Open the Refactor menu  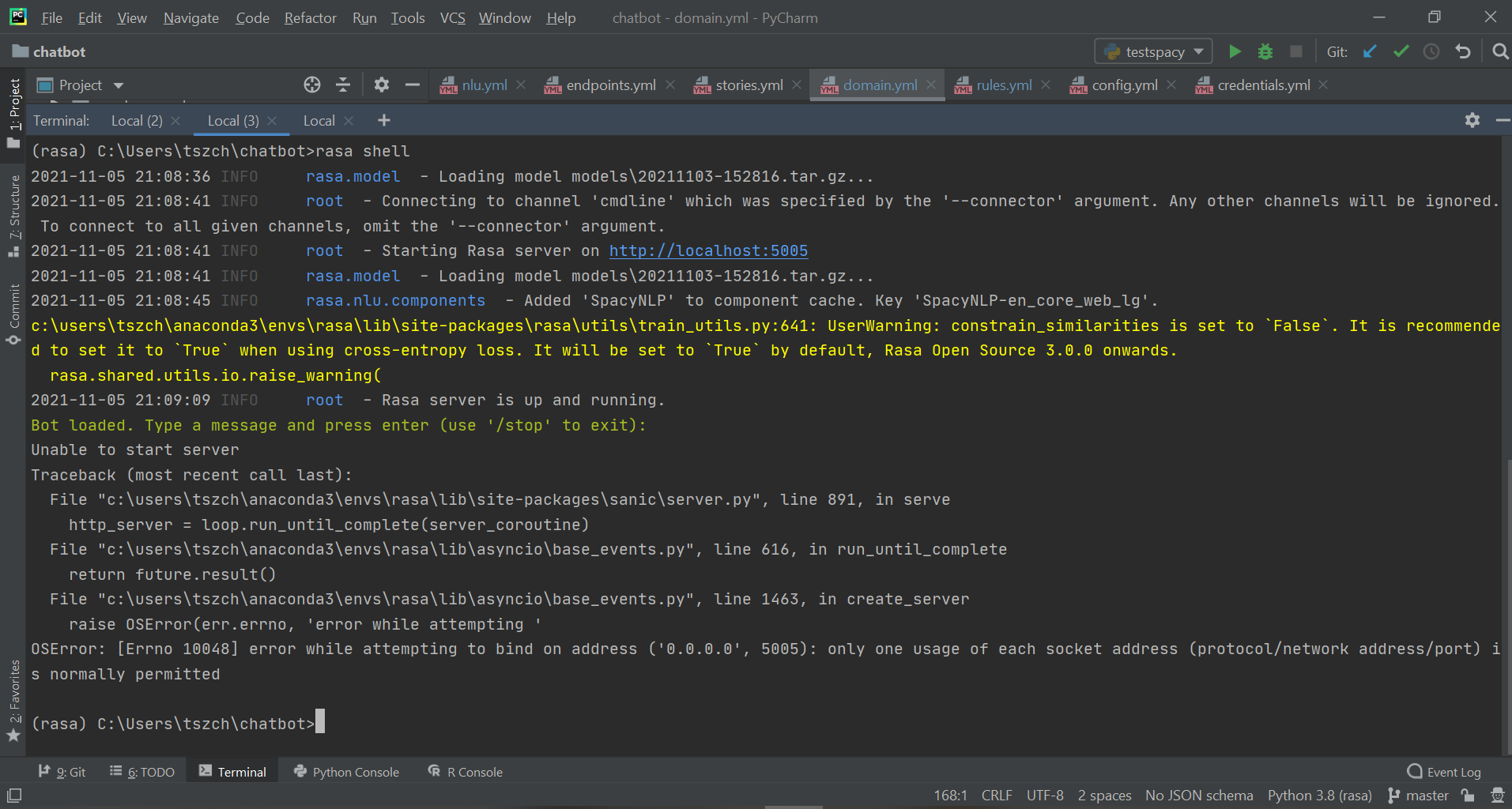310,17
